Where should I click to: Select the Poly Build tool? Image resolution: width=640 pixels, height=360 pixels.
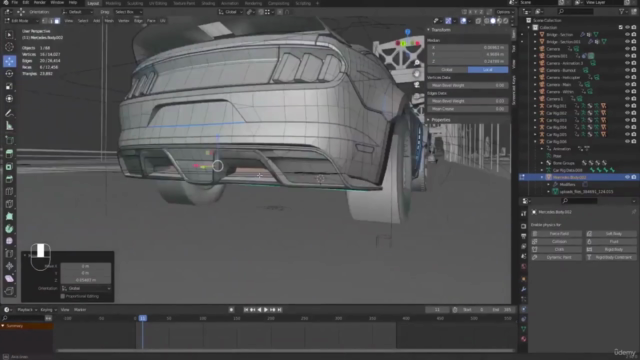click(9, 216)
